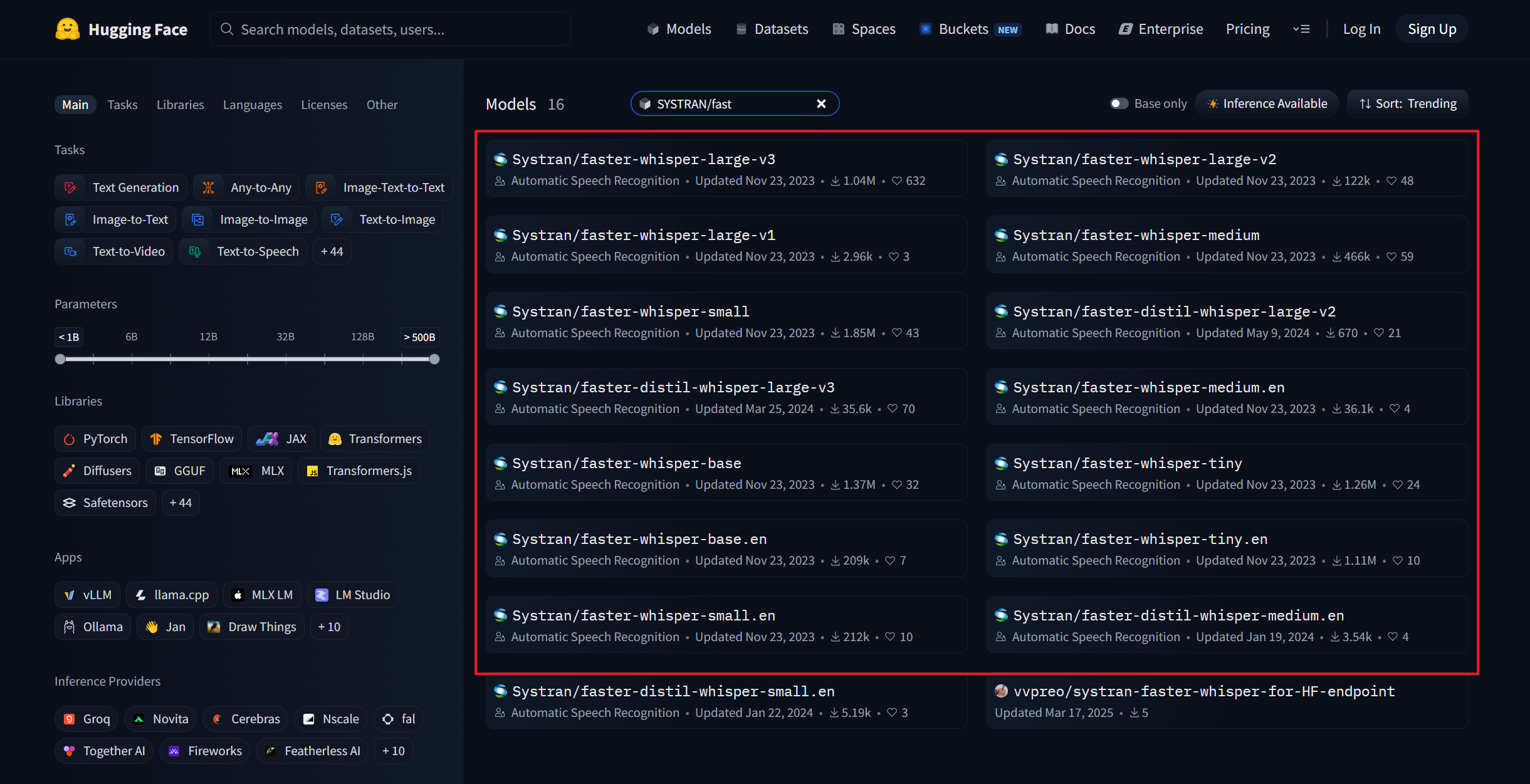Viewport: 1530px width, 784px height.
Task: Toggle the Transformers library filter
Action: pyautogui.click(x=375, y=439)
